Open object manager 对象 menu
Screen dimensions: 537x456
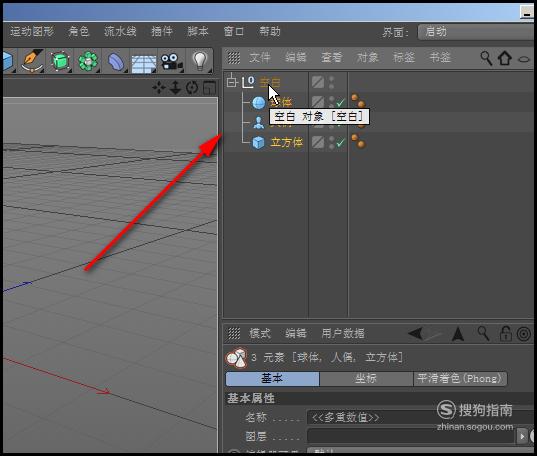[367, 58]
